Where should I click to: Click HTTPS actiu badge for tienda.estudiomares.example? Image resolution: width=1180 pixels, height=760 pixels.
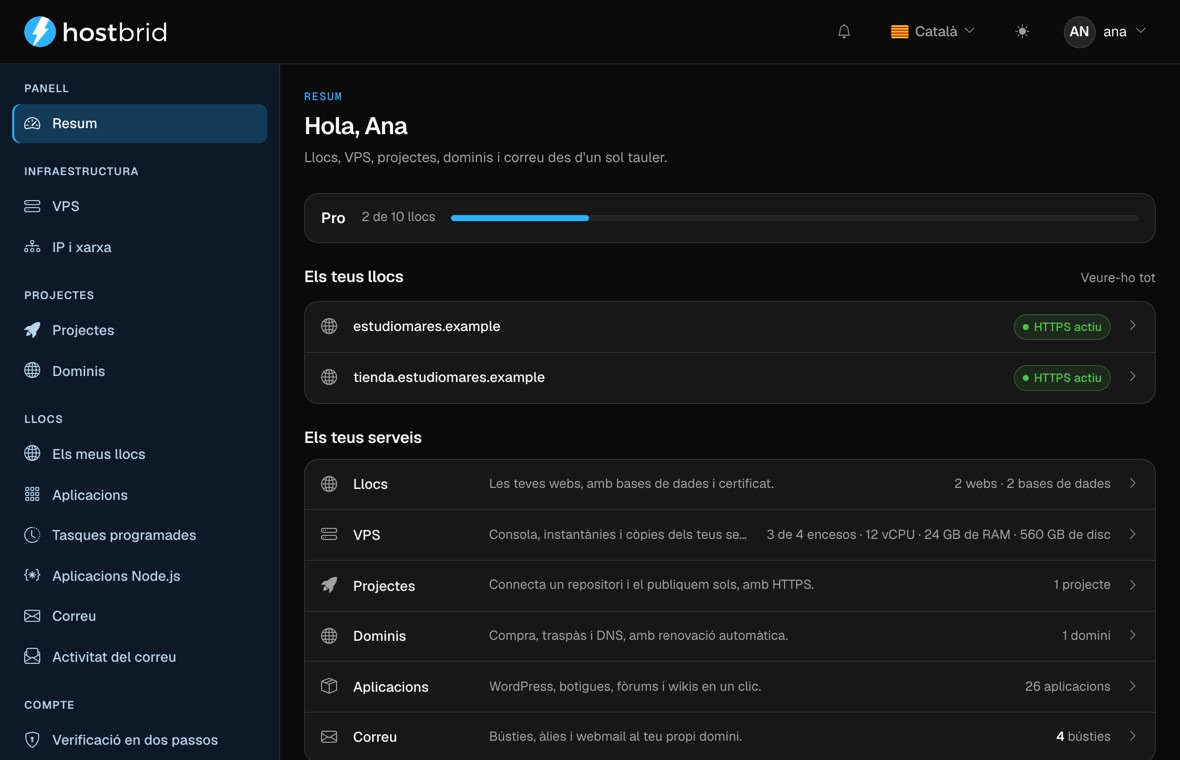(x=1062, y=378)
